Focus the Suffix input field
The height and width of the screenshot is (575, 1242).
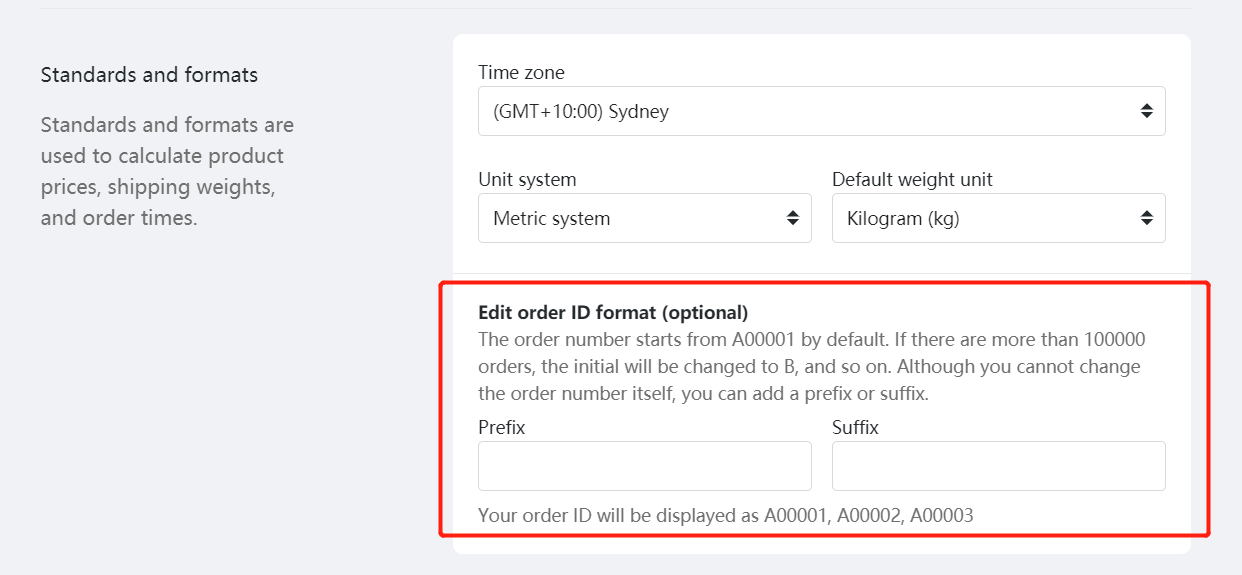click(x=998, y=466)
